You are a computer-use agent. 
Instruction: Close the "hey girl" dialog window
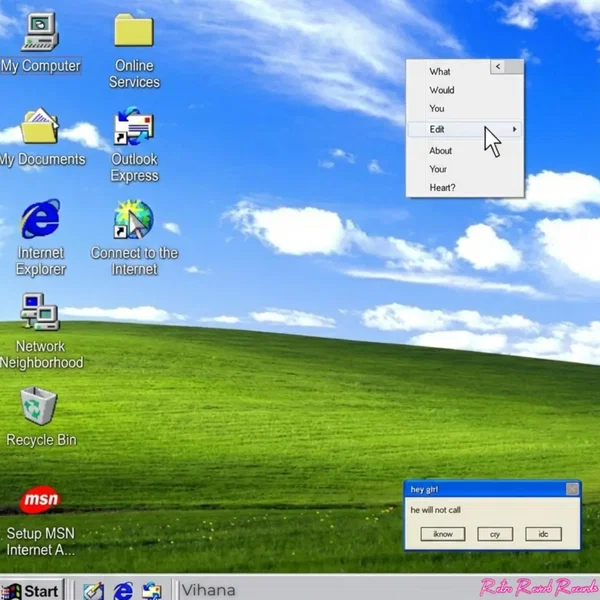(x=572, y=489)
